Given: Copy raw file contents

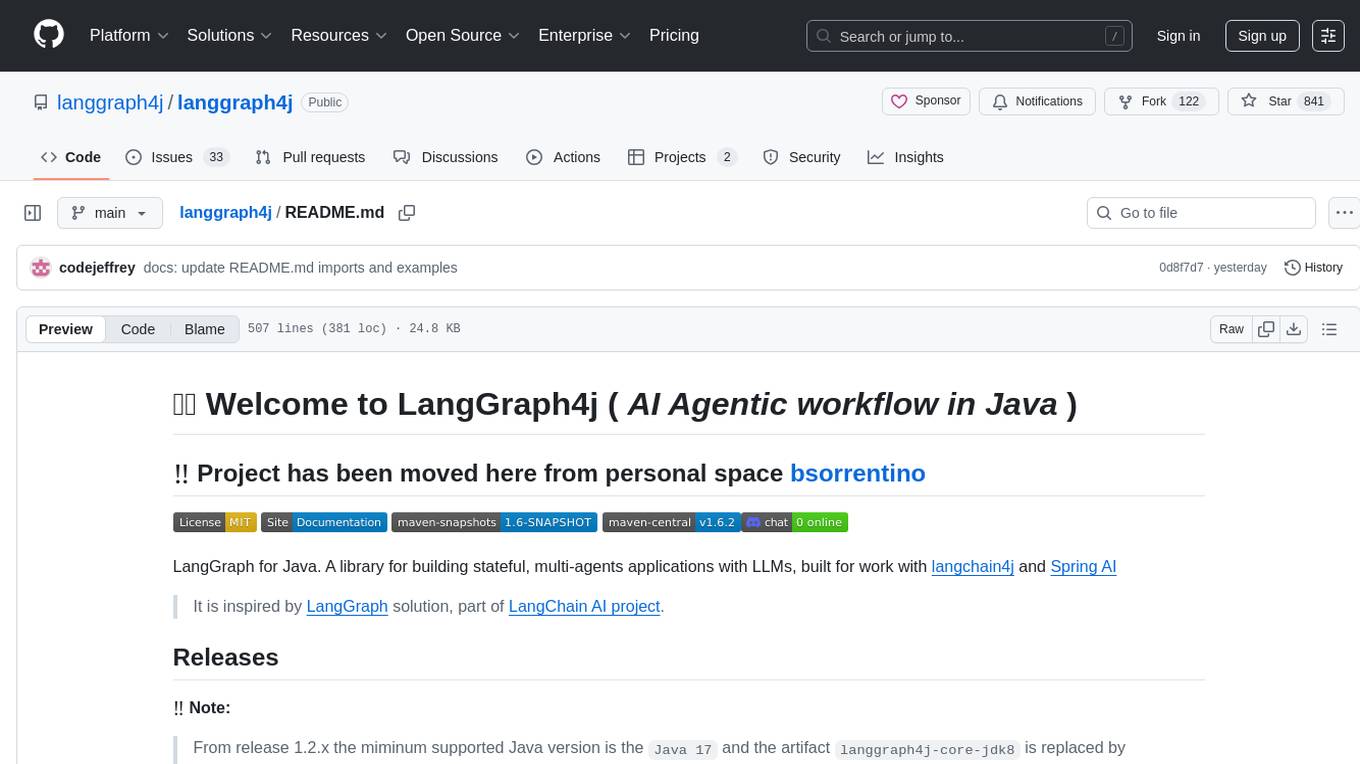Looking at the screenshot, I should (1267, 329).
